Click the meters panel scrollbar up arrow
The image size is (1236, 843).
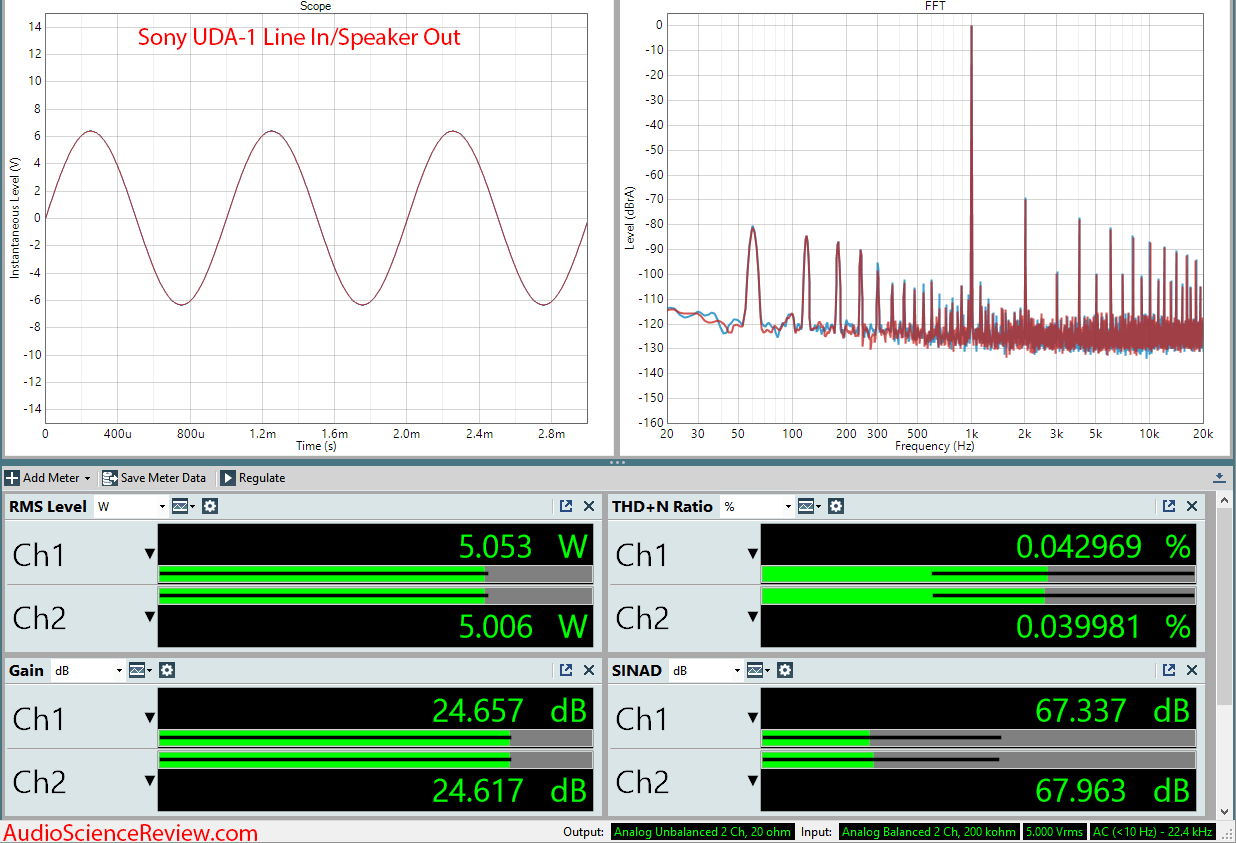[1224, 500]
